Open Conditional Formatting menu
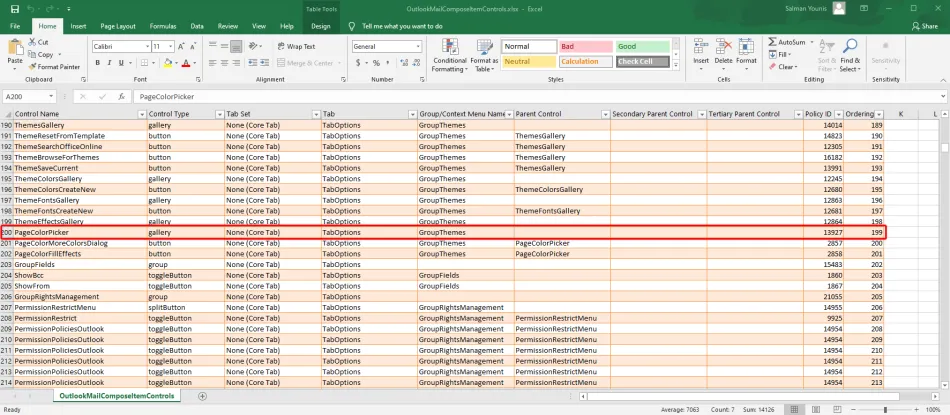This screenshot has width=950, height=415. [x=449, y=56]
